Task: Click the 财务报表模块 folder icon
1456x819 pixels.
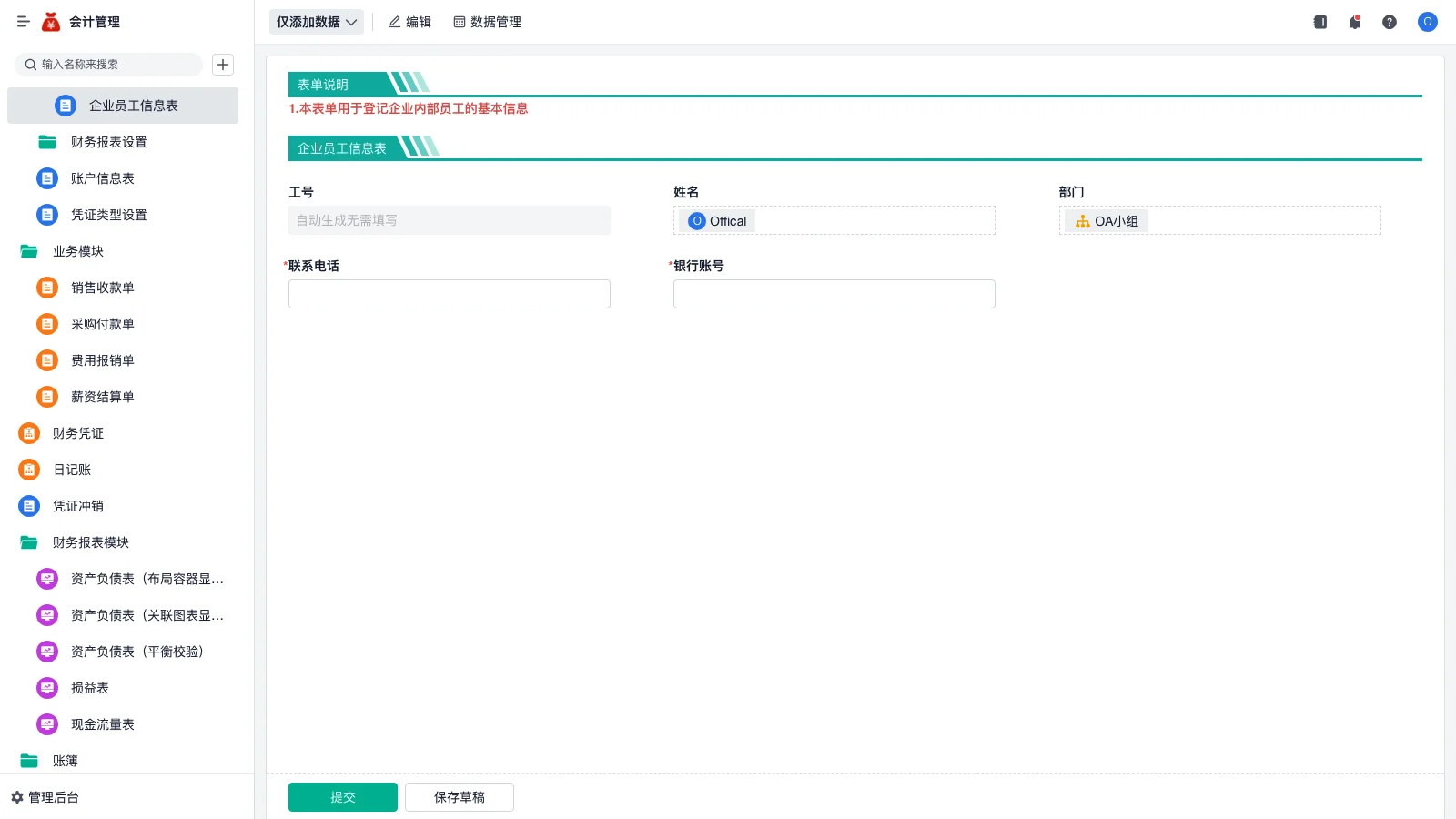Action: tap(29, 542)
